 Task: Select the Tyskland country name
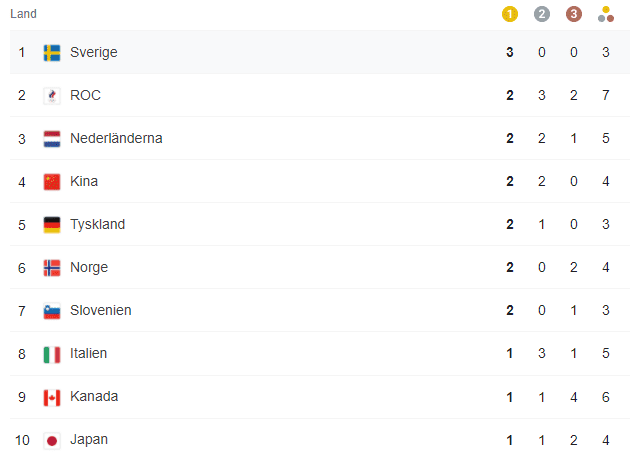coord(97,225)
